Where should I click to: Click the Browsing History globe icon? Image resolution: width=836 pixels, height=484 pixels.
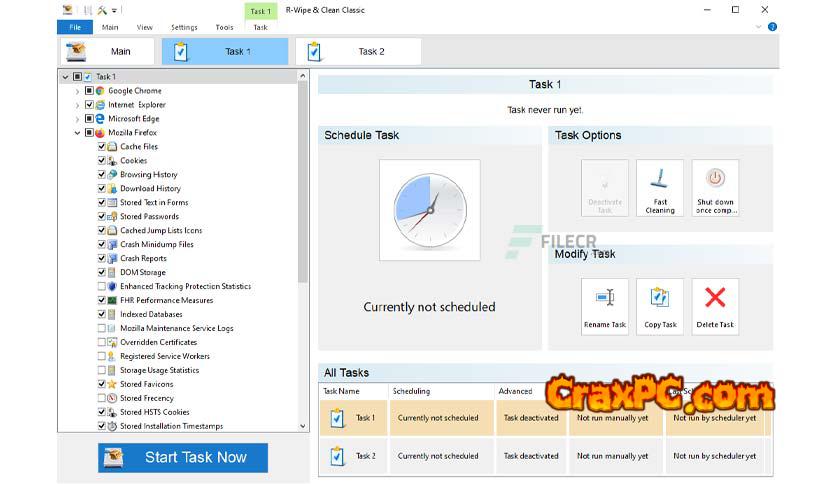tap(112, 174)
